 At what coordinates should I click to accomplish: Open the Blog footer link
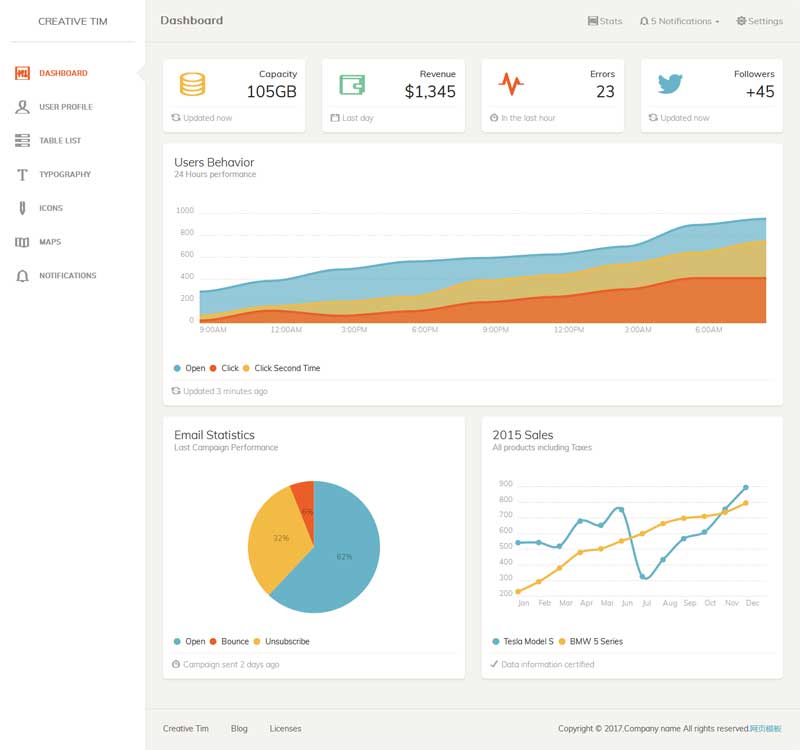click(239, 729)
